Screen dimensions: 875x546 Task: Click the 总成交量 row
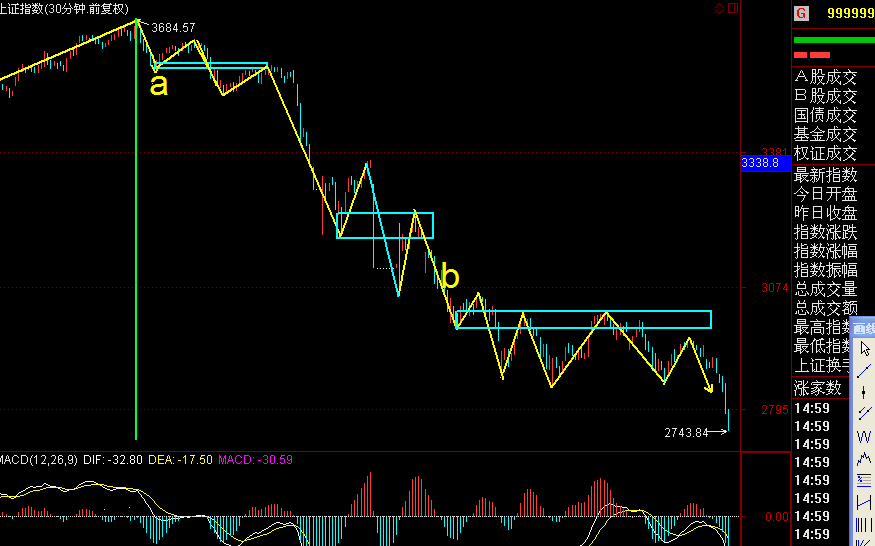826,289
